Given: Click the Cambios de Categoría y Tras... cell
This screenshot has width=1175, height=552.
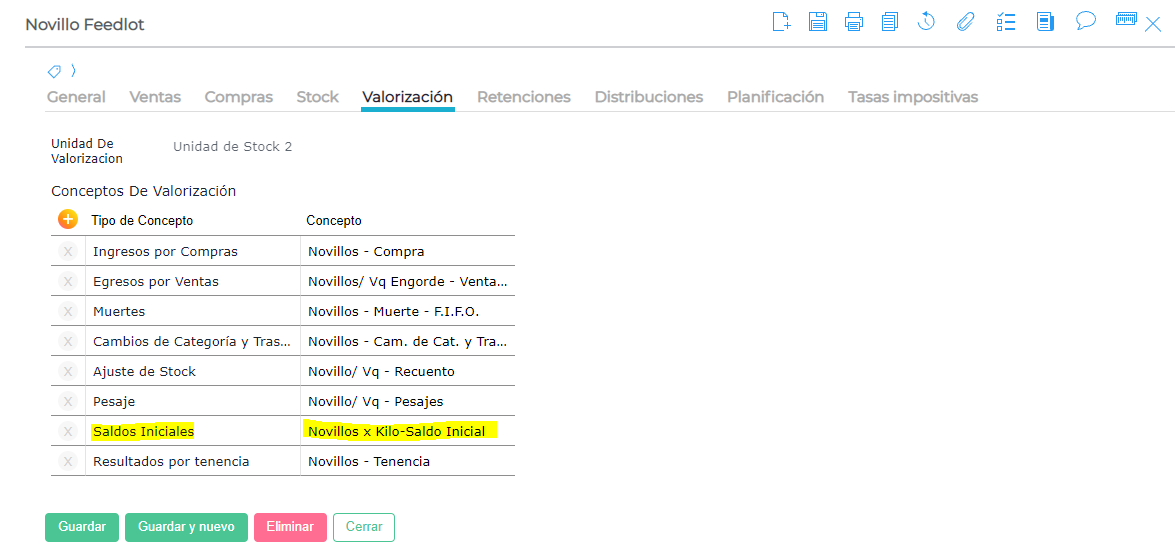Looking at the screenshot, I should click(x=193, y=342).
